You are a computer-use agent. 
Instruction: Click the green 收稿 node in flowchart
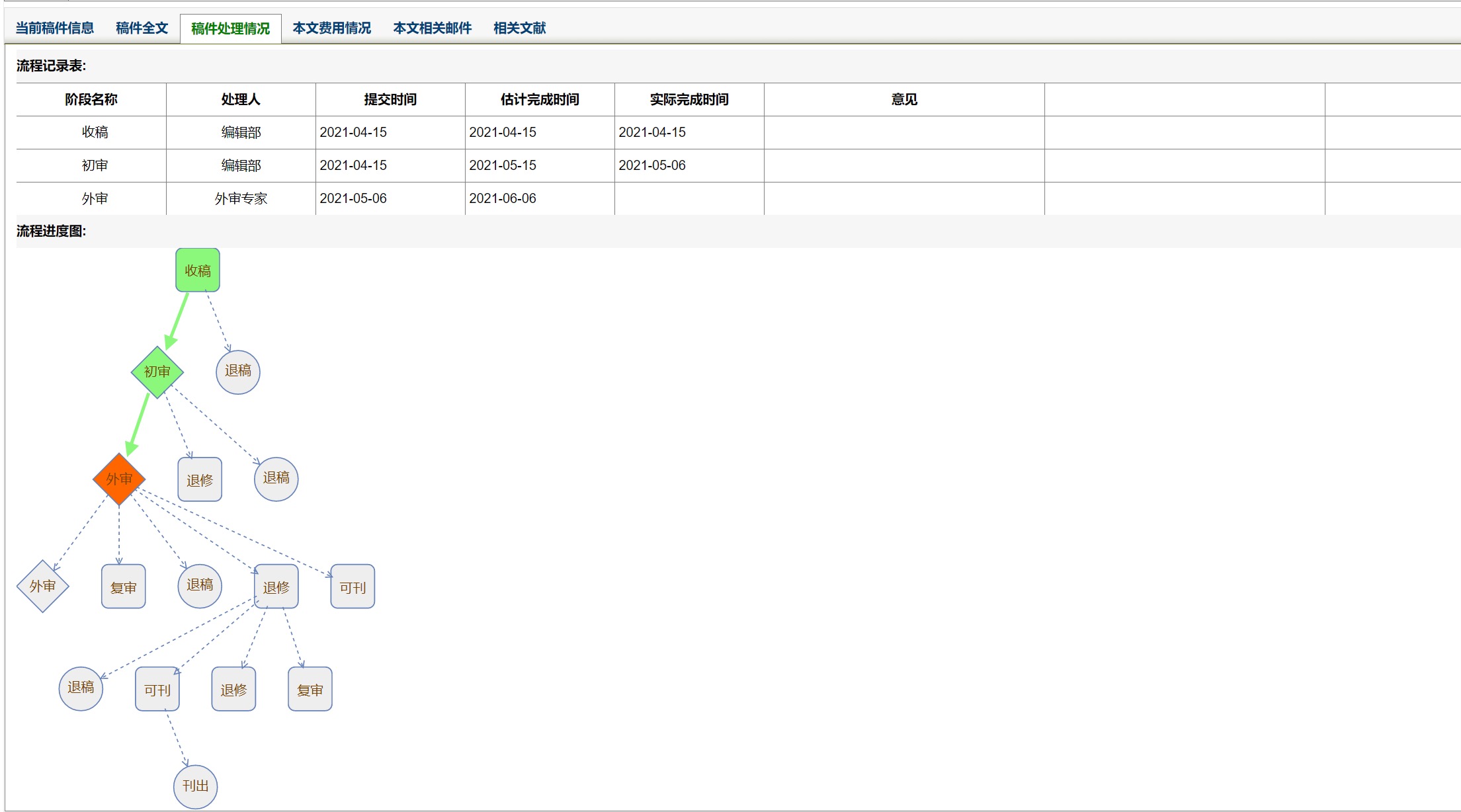pyautogui.click(x=198, y=270)
